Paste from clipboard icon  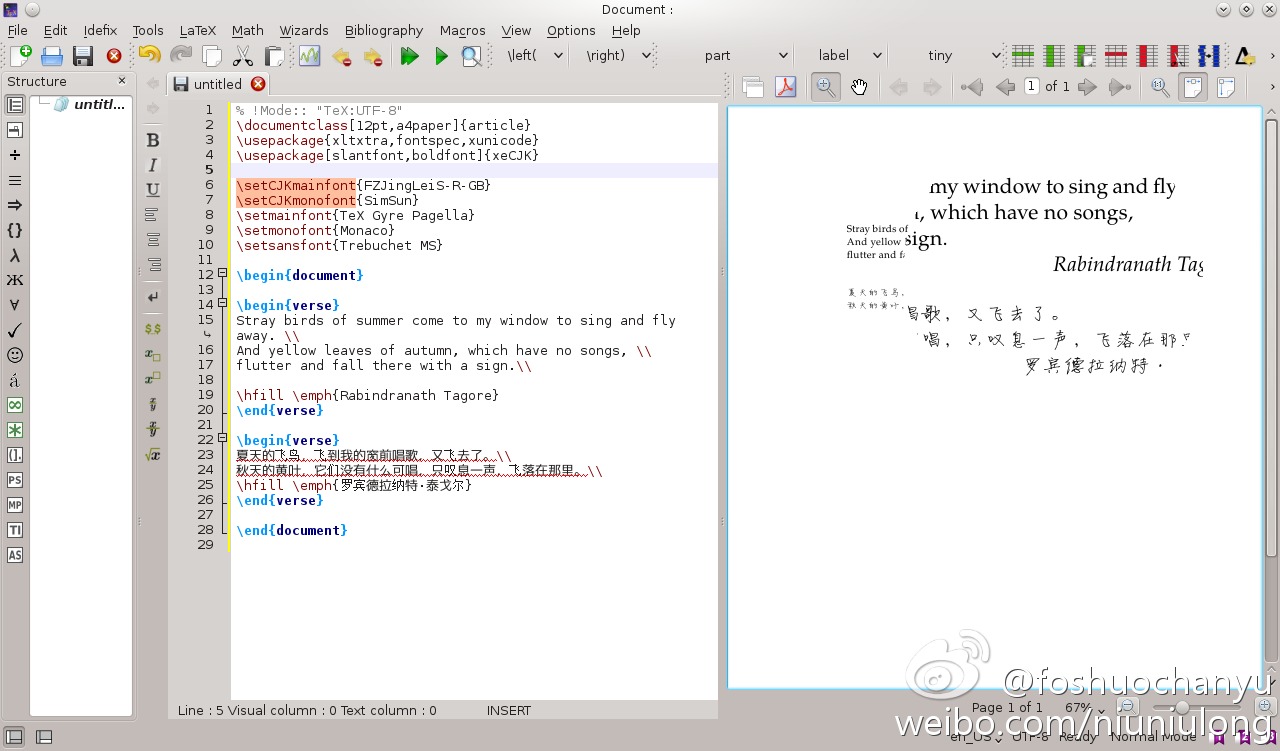tap(274, 56)
